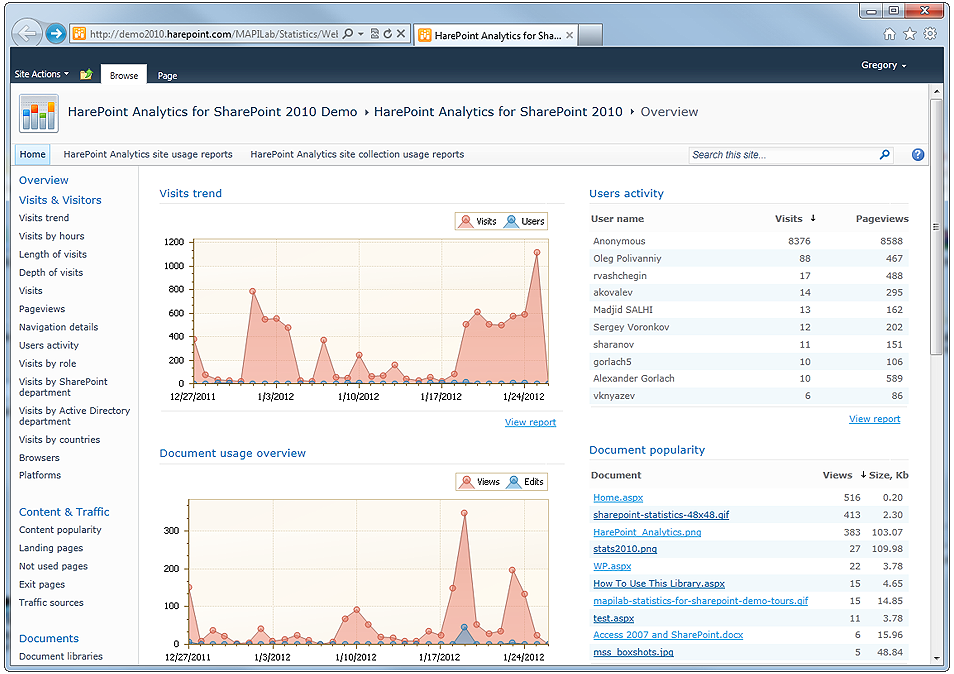Select HarePoint Analytics site usage reports menu
Image resolution: width=954 pixels, height=674 pixels.
(148, 155)
